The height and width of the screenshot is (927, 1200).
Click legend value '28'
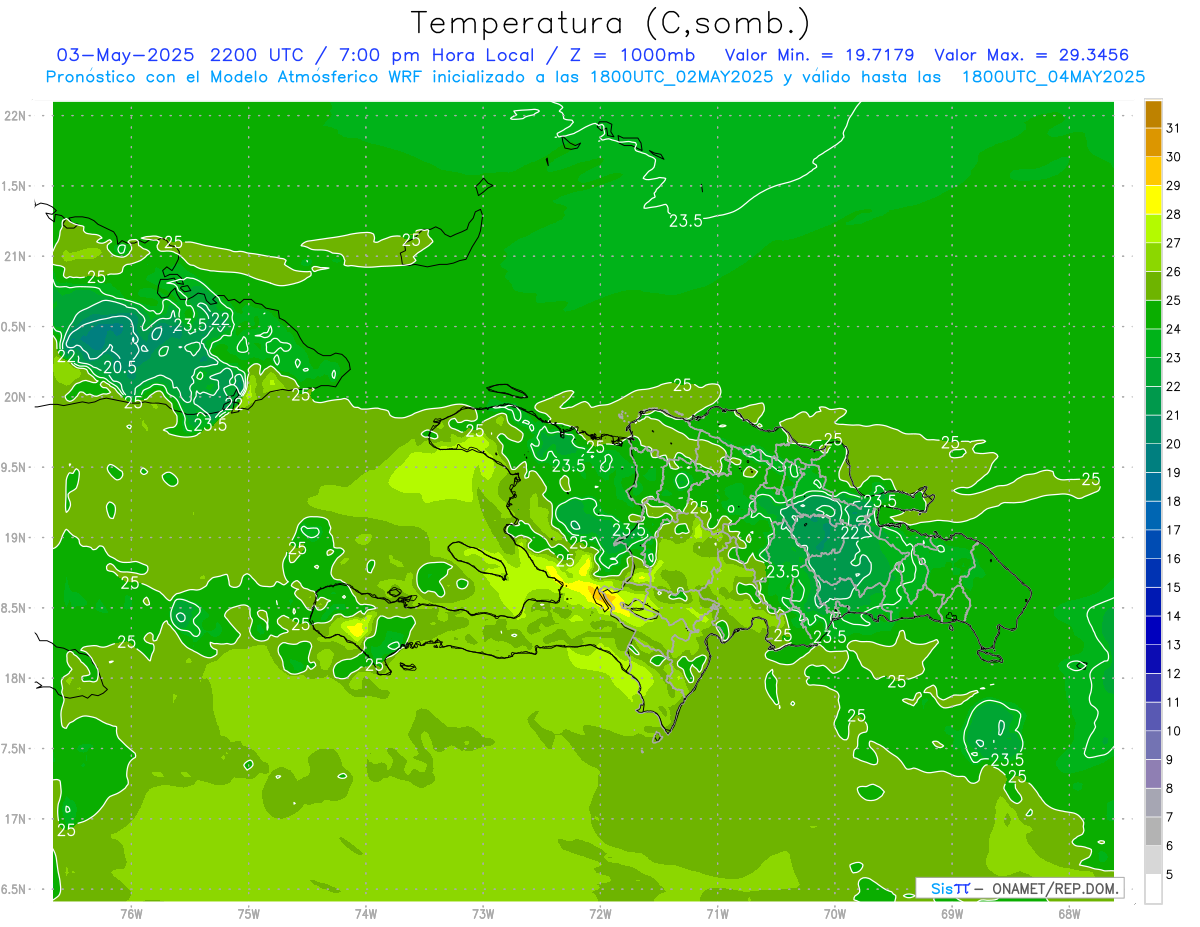coord(1174,214)
